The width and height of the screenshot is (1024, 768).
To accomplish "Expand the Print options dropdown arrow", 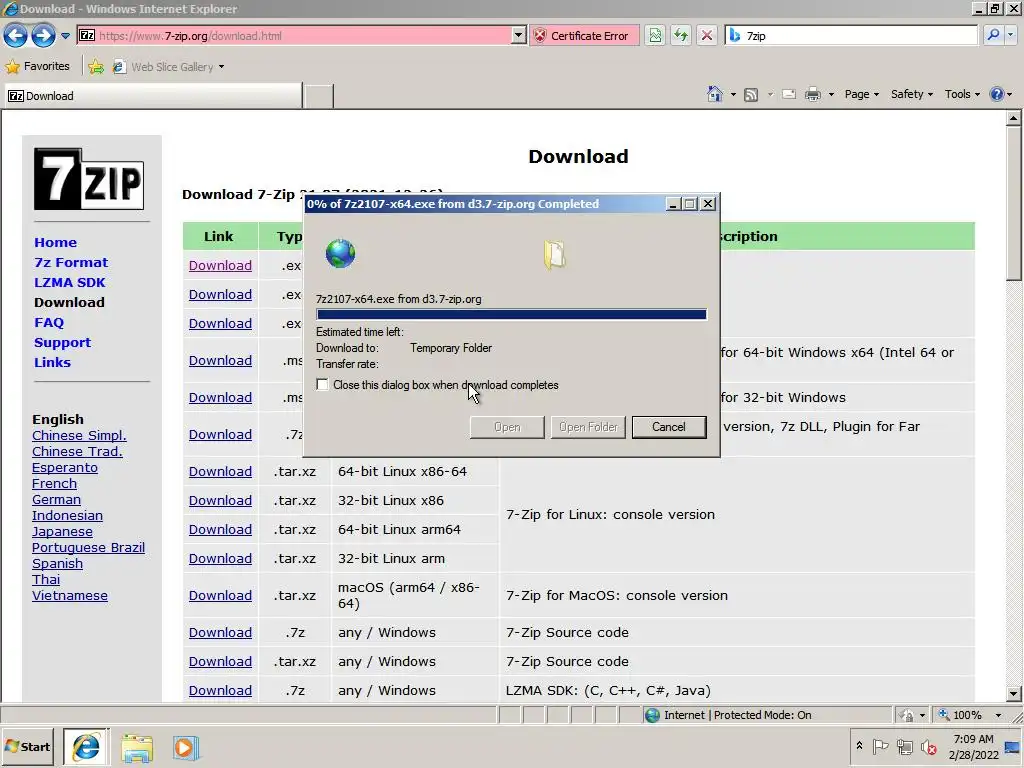I will pos(831,95).
